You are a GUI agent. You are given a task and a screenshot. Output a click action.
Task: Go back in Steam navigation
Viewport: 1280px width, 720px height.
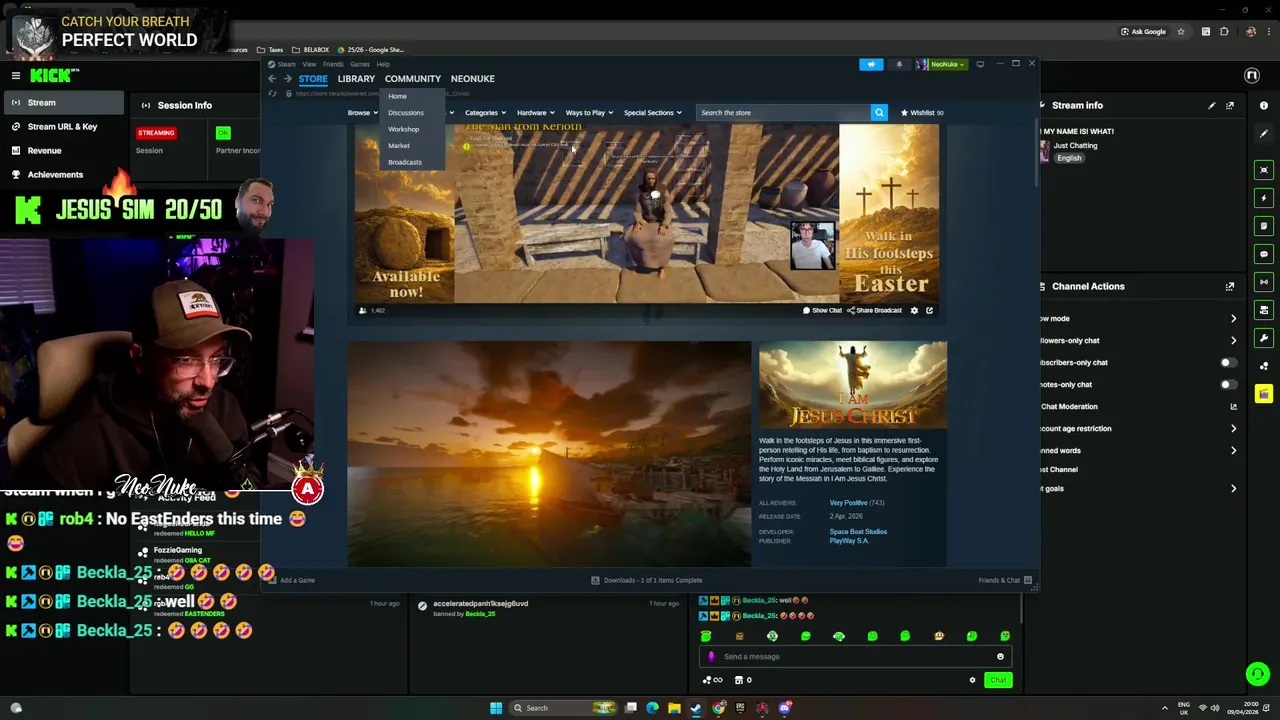pyautogui.click(x=272, y=79)
